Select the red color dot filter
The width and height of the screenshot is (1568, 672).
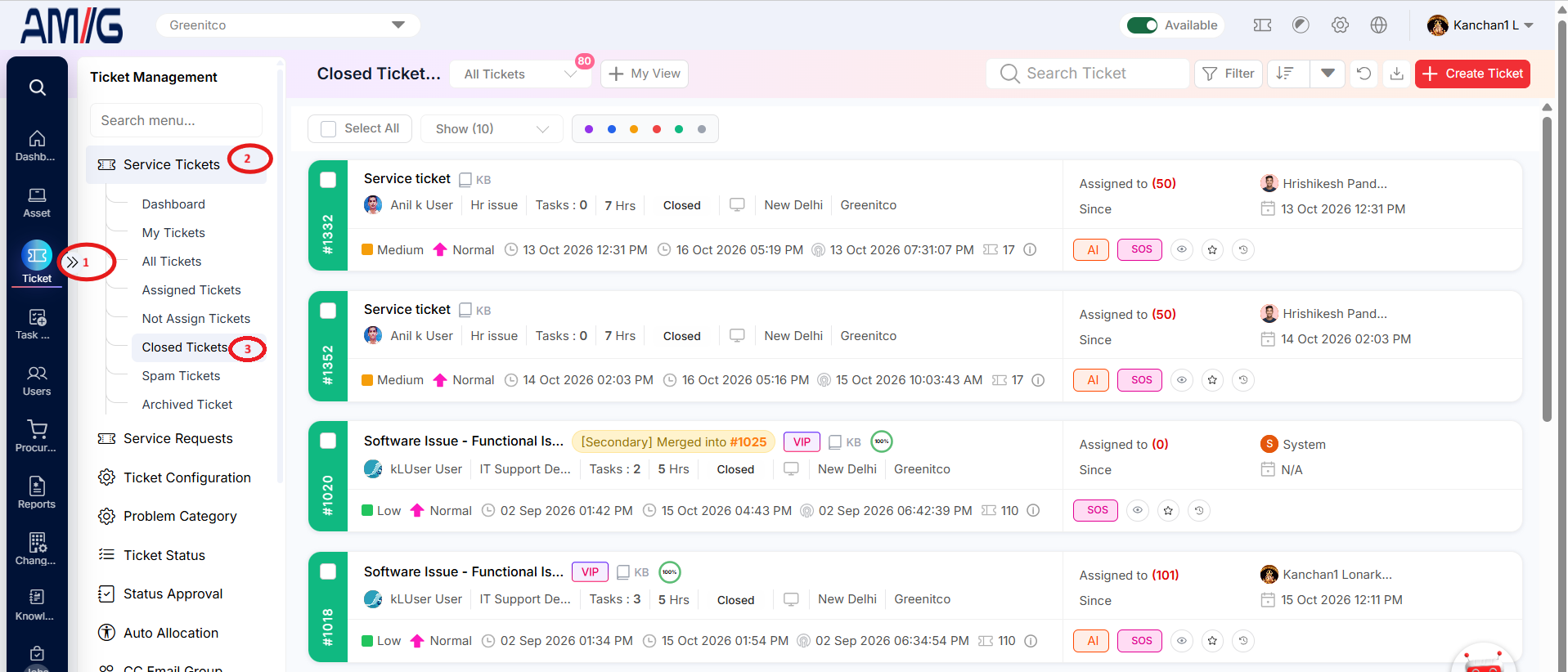coord(656,129)
